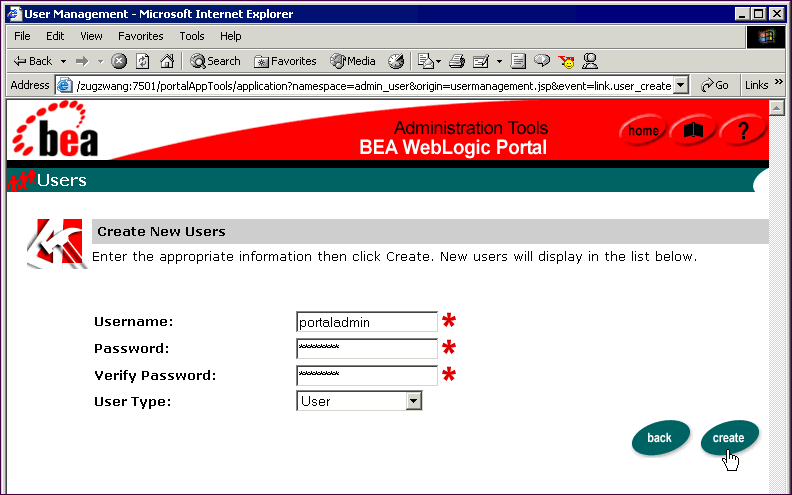Screen dimensions: 792x495
Task: Click the green create button
Action: coord(729,438)
